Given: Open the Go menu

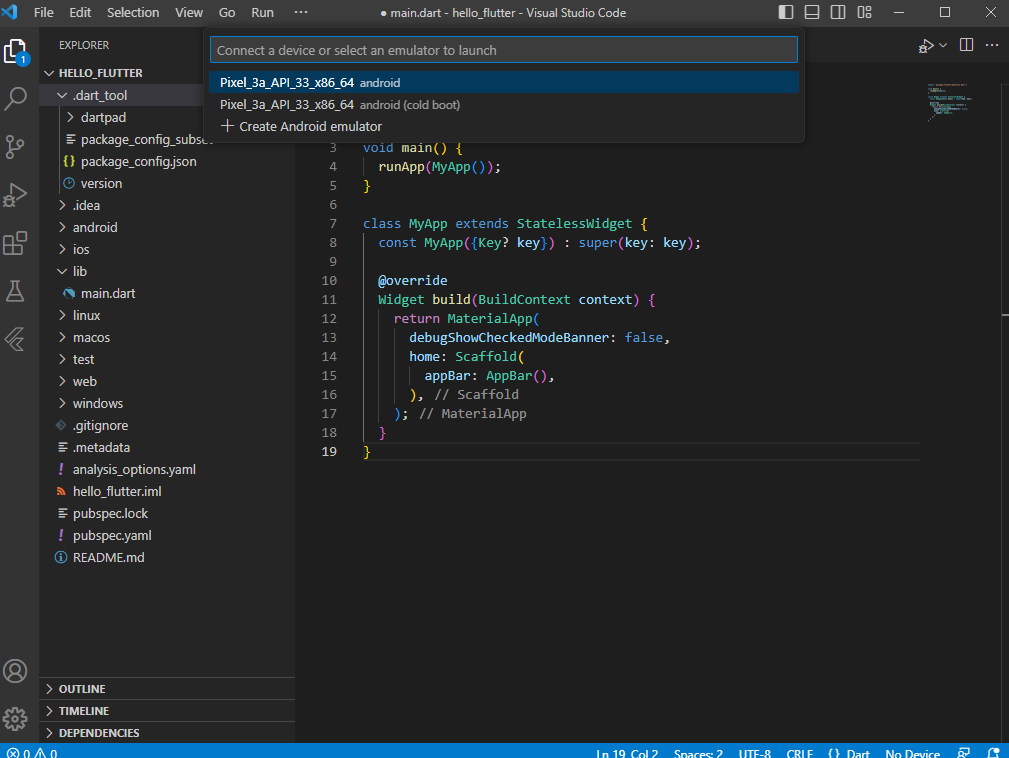Looking at the screenshot, I should point(227,12).
